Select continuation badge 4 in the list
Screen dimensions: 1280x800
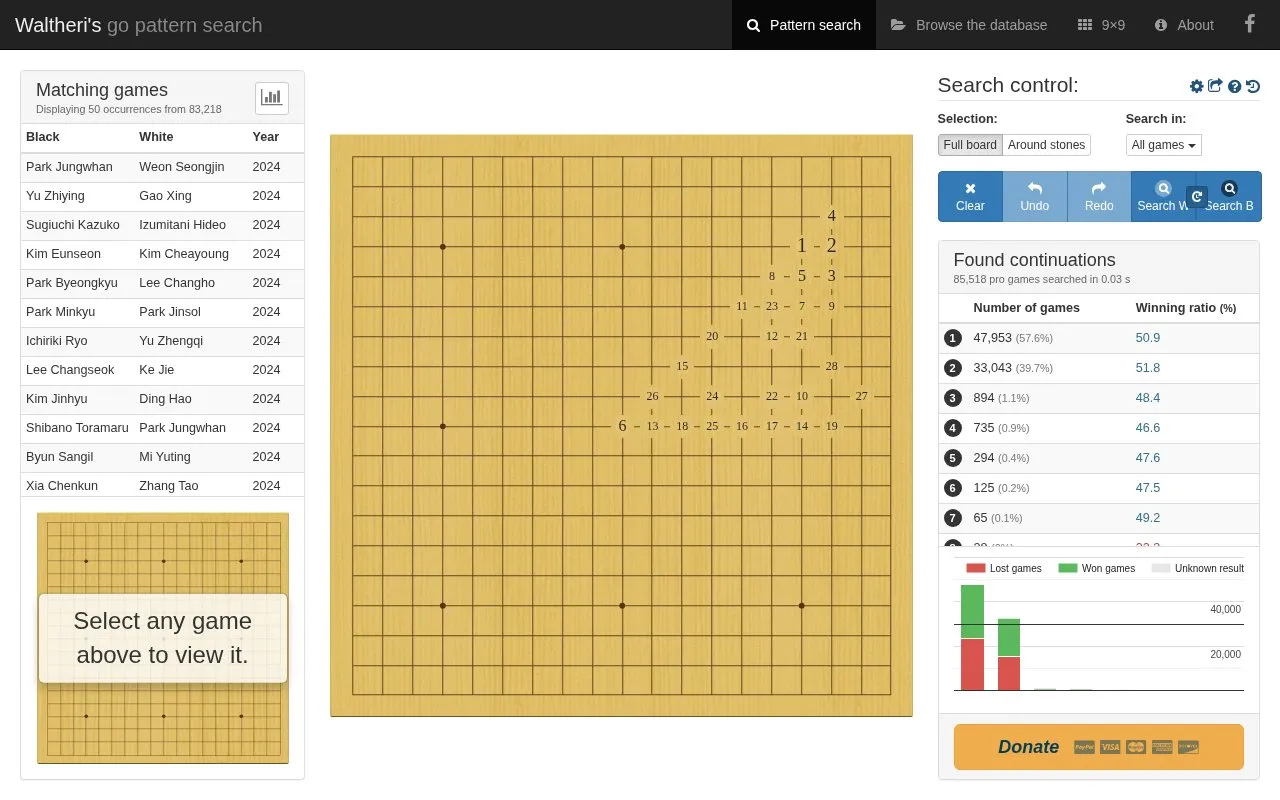tap(953, 428)
